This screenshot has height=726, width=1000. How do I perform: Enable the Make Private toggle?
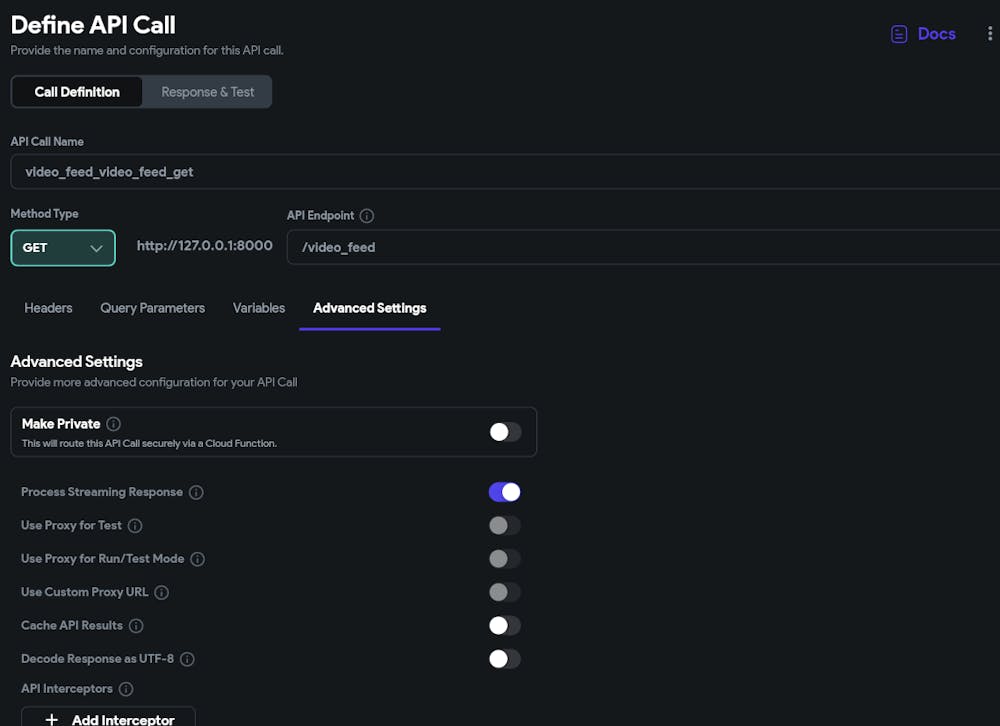pyautogui.click(x=505, y=432)
